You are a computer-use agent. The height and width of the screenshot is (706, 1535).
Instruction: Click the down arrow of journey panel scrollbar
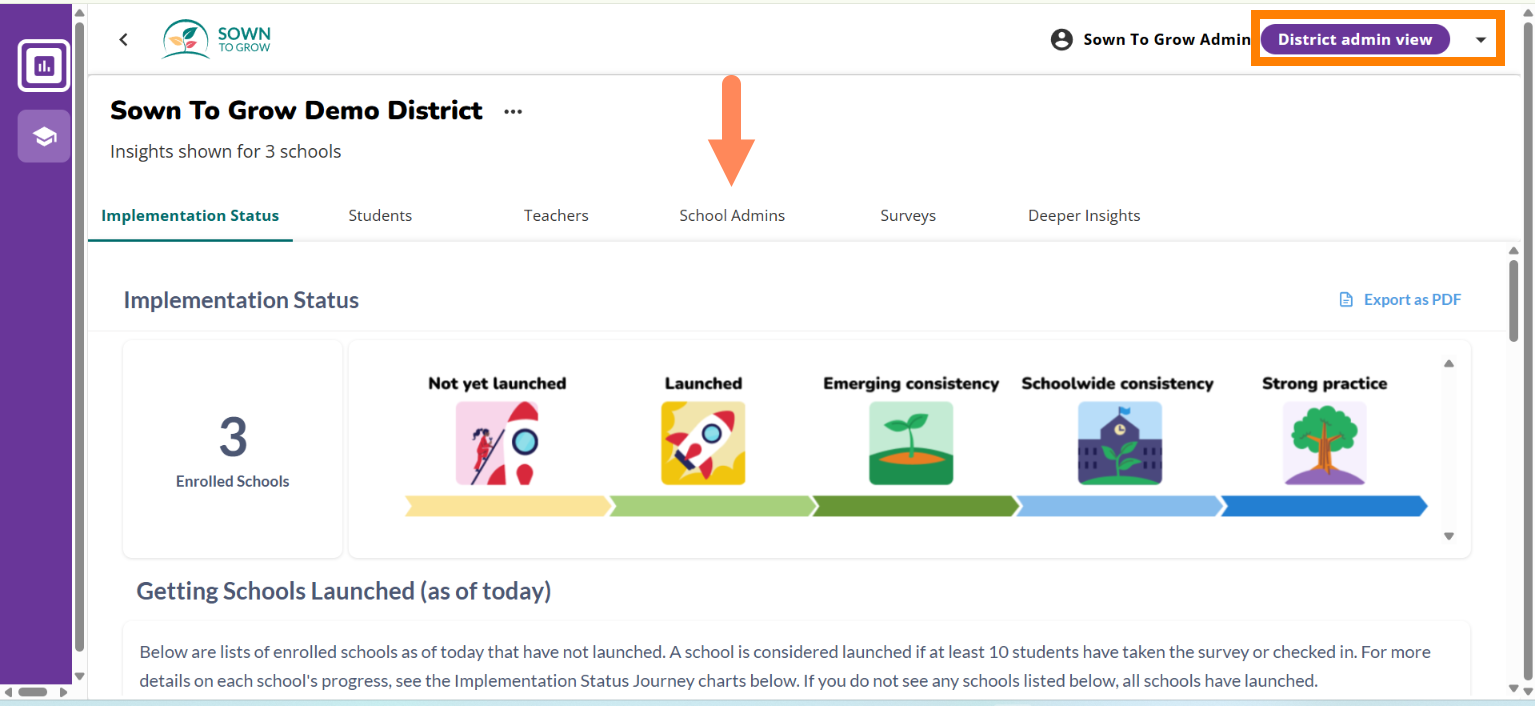point(1449,536)
